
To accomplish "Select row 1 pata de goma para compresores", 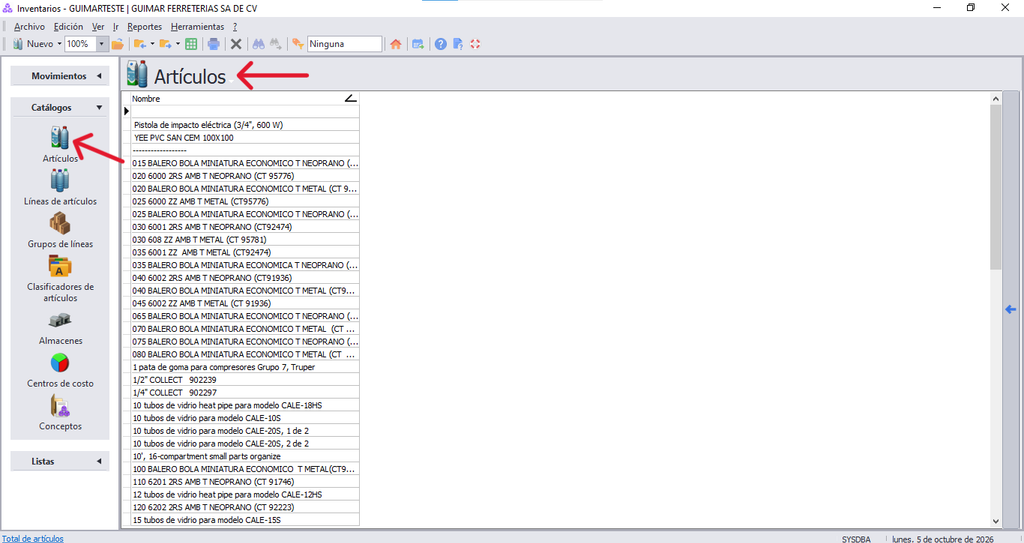I will (245, 367).
